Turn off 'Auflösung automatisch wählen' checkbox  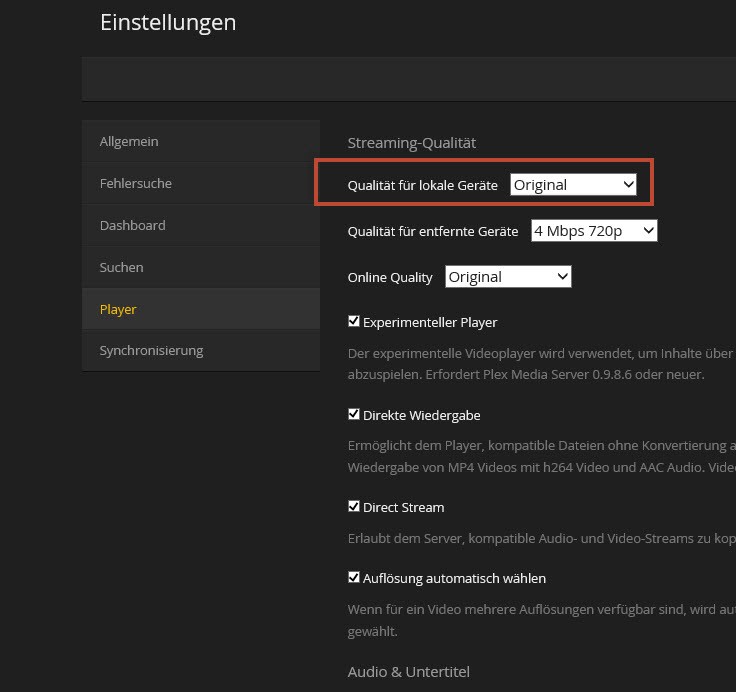354,577
